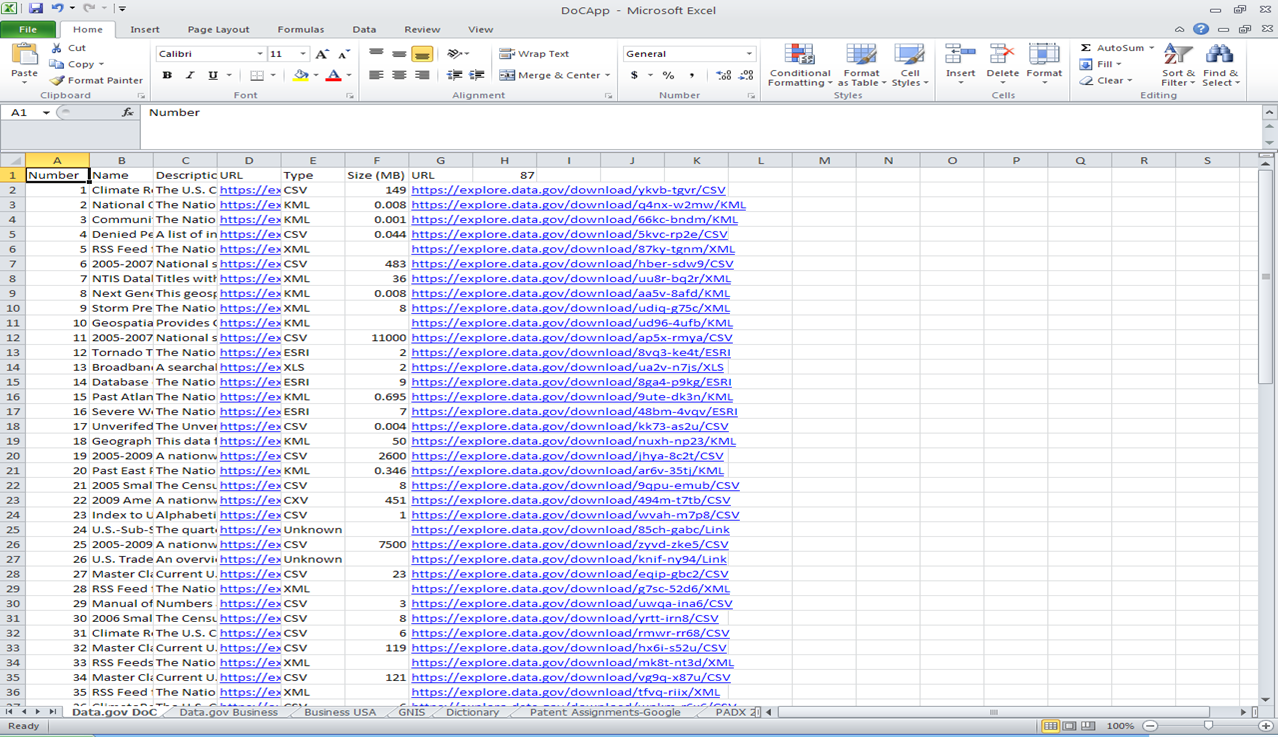
Task: Apply the red Font Color swatch
Action: 333,75
